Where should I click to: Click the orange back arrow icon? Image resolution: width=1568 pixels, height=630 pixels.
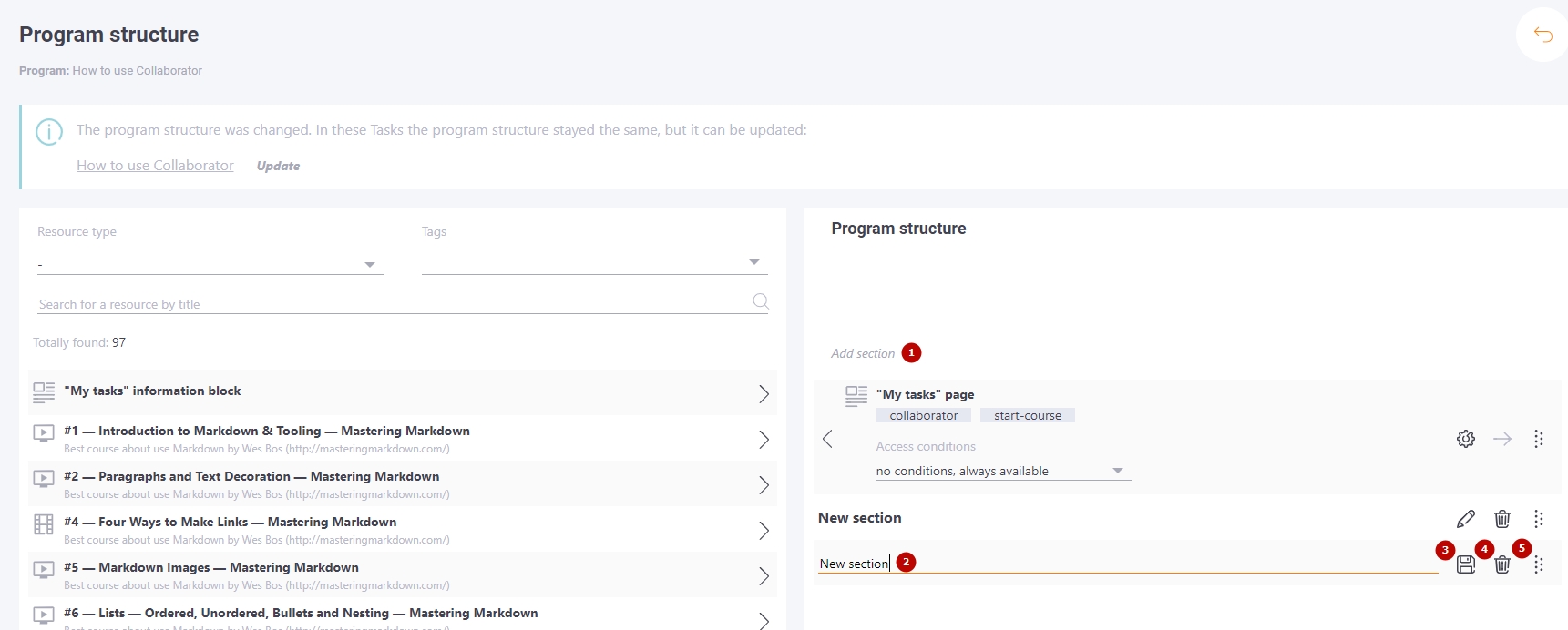[x=1542, y=35]
